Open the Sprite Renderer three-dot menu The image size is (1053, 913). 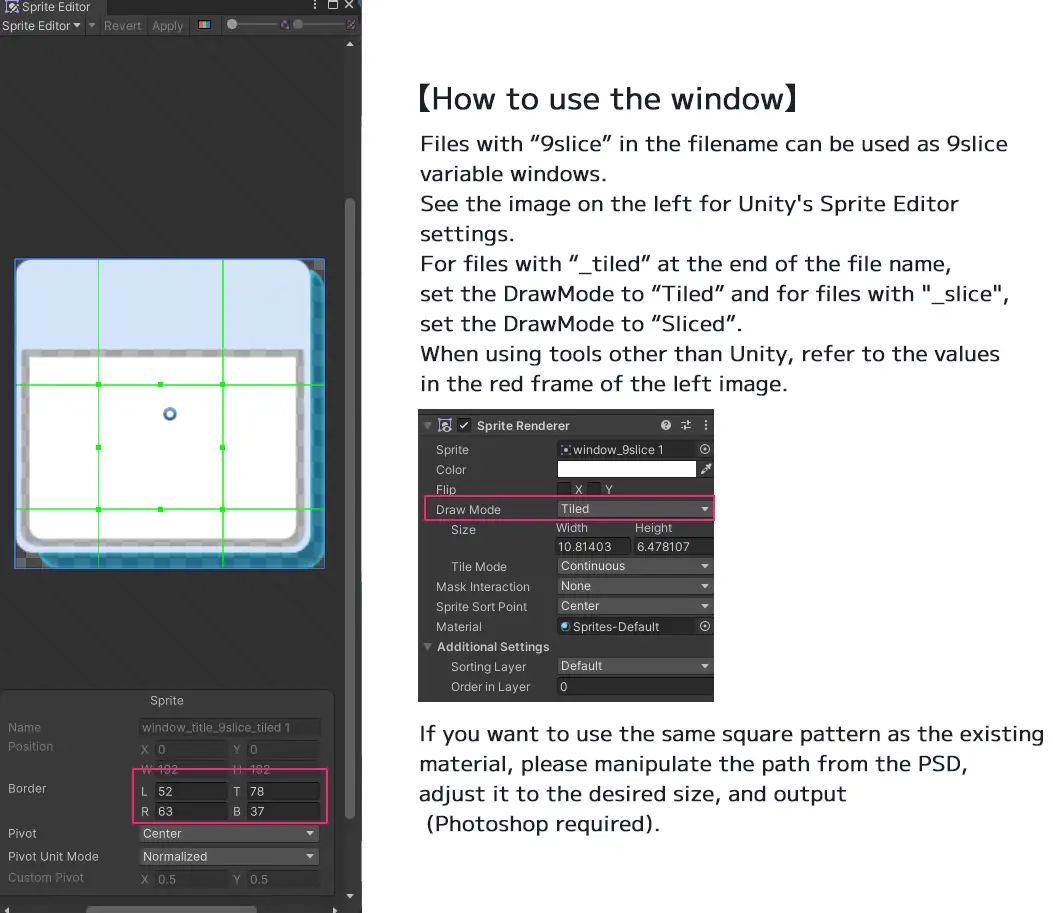pos(706,425)
